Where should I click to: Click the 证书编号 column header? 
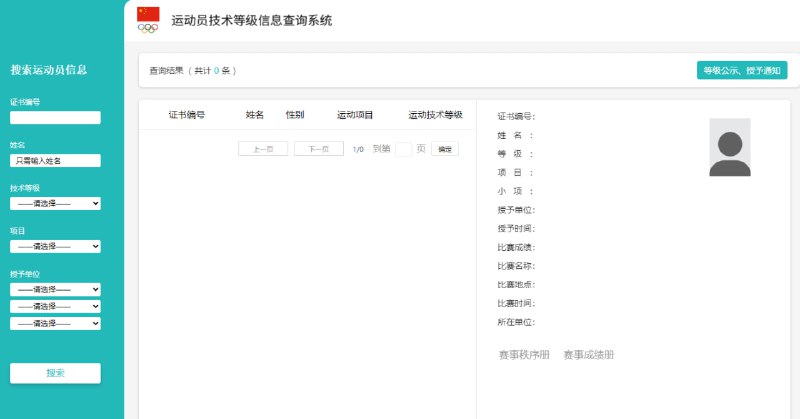coord(187,115)
